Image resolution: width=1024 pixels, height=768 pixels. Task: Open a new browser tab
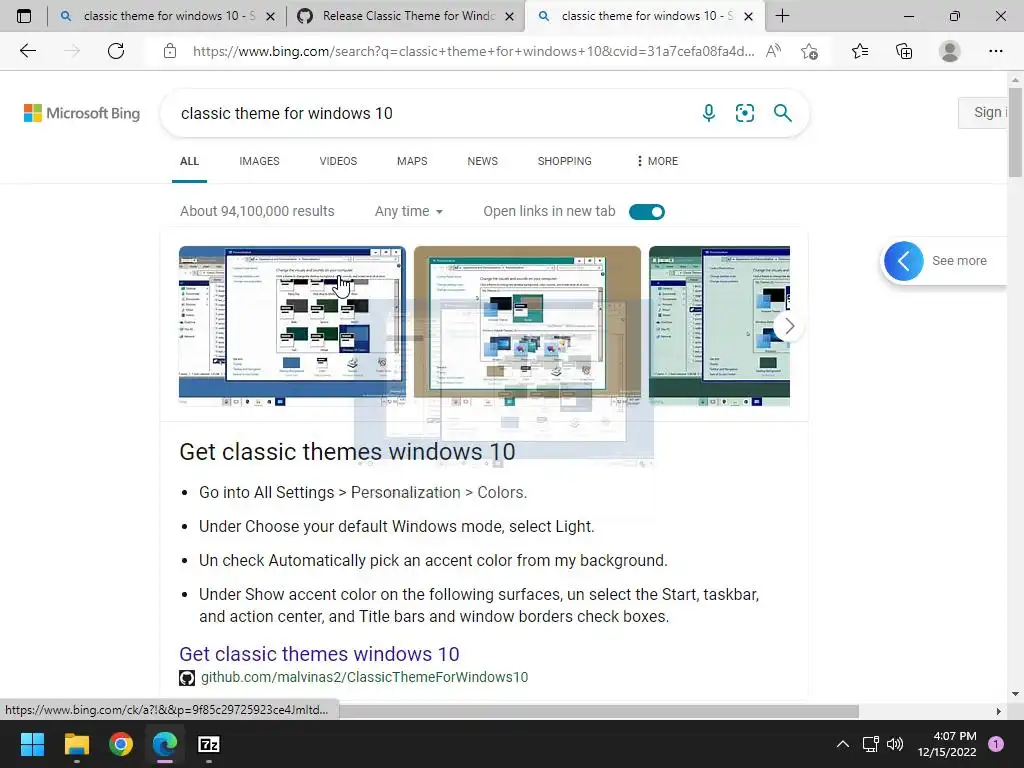tap(782, 16)
